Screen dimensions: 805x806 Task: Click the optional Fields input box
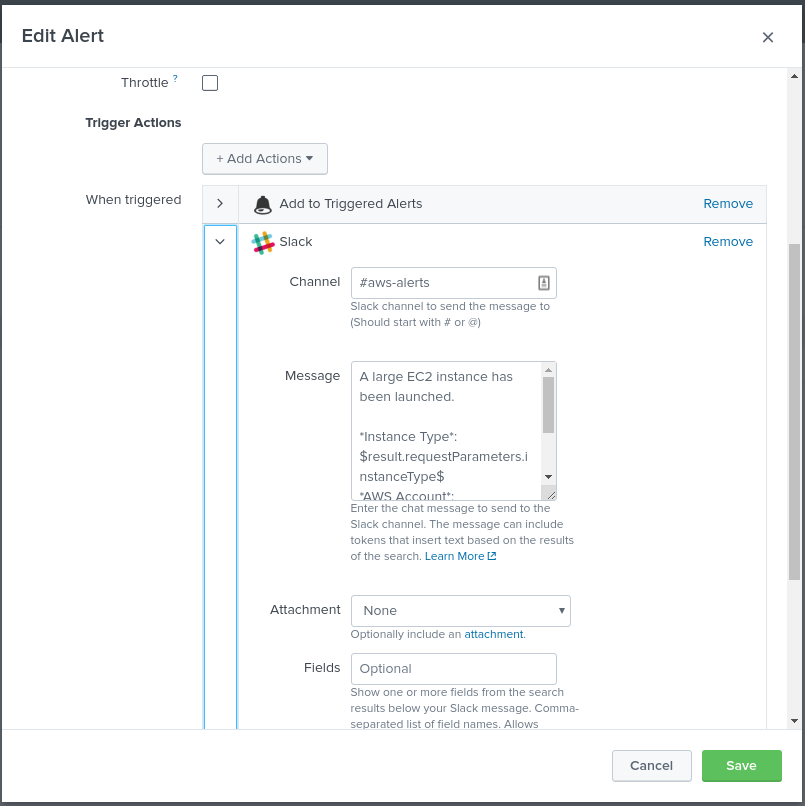tap(453, 668)
